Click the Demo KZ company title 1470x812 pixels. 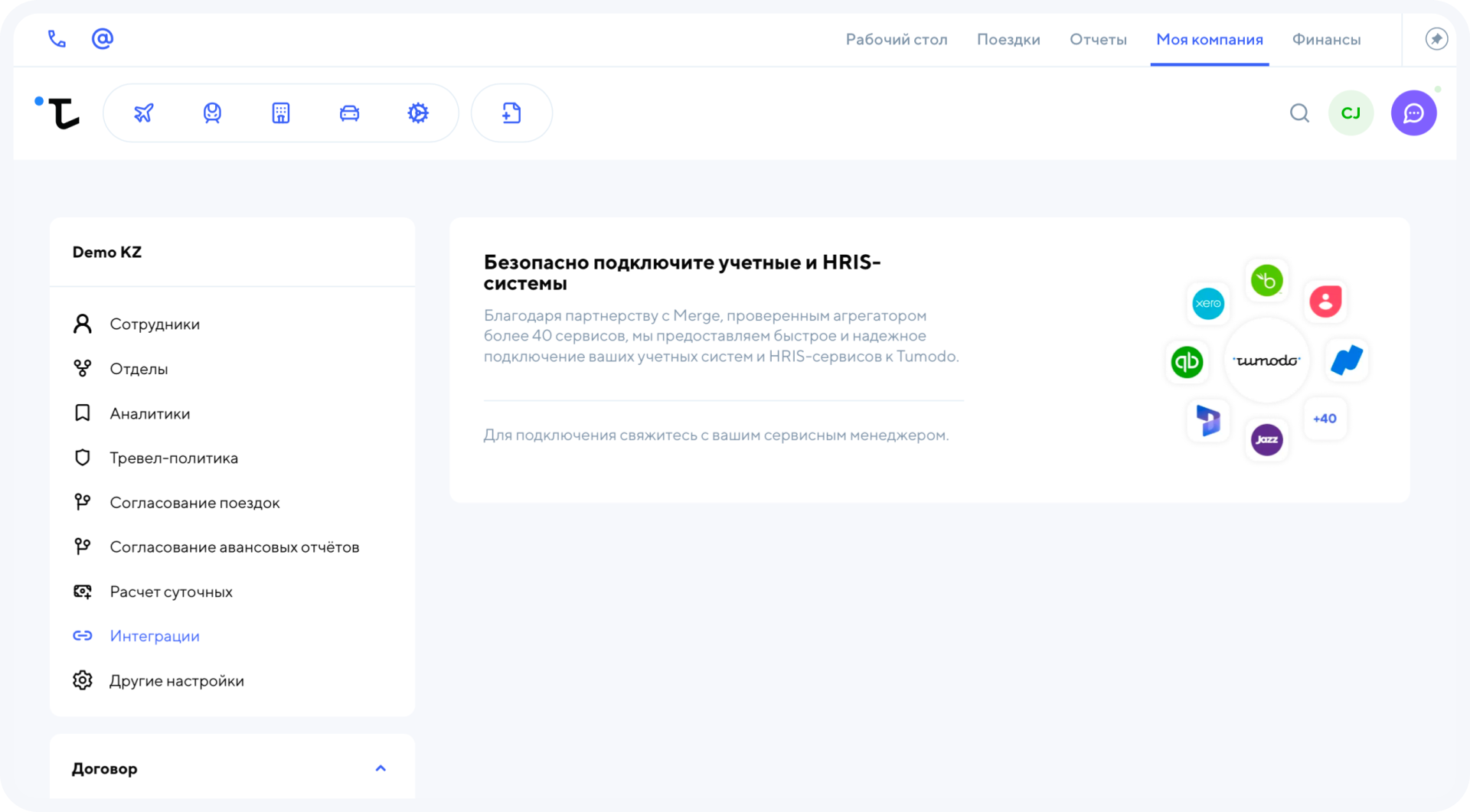point(107,252)
